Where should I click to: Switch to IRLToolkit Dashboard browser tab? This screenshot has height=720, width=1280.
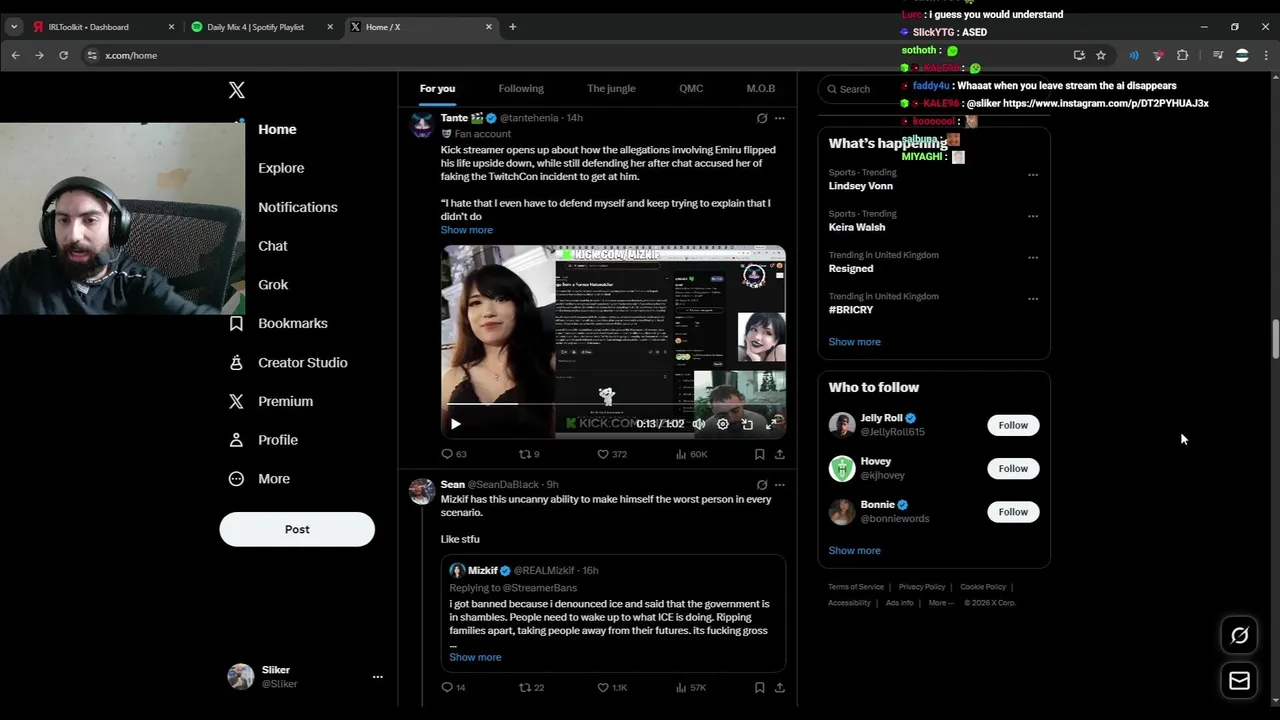[x=103, y=27]
